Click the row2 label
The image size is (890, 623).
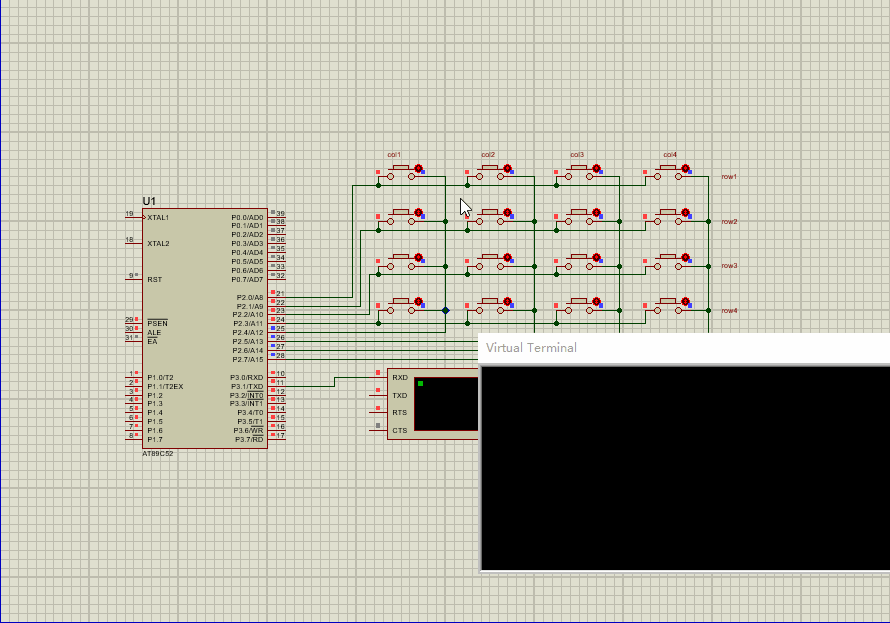point(729,221)
